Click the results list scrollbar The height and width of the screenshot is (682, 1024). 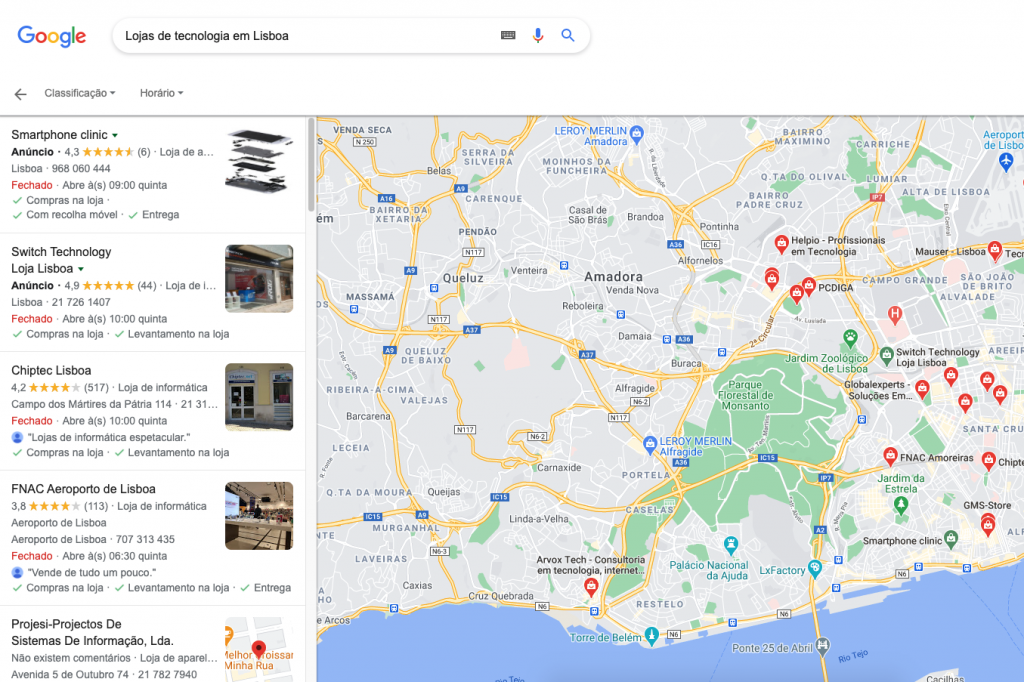point(311,165)
